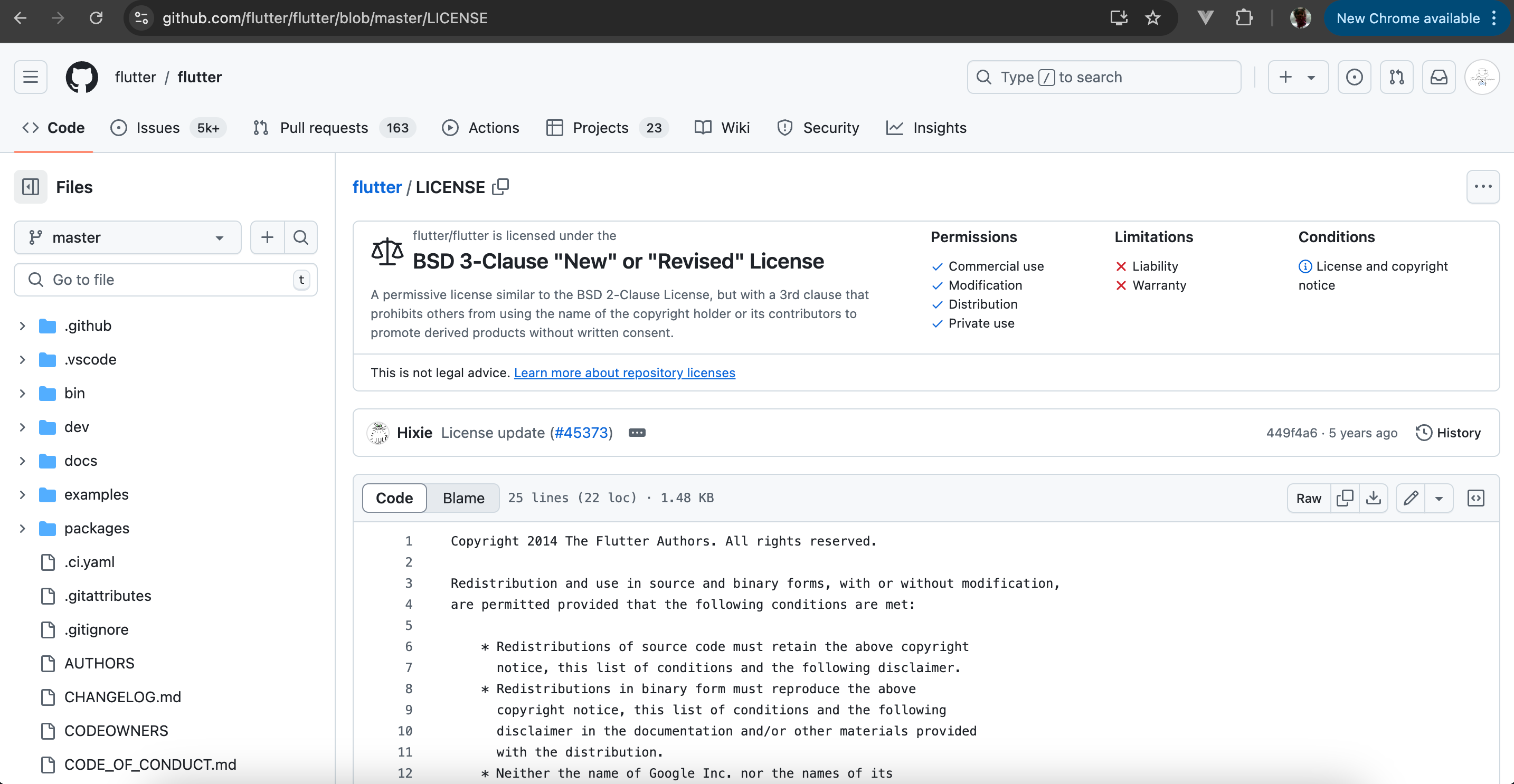The height and width of the screenshot is (784, 1514).
Task: Open the notifications inbox icon
Action: pyautogui.click(x=1438, y=77)
